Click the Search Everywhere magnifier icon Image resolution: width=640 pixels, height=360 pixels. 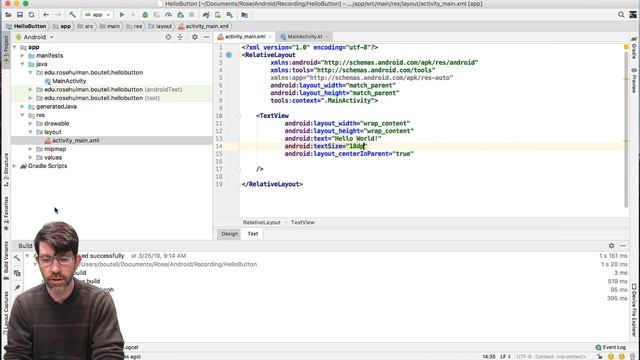tap(621, 15)
